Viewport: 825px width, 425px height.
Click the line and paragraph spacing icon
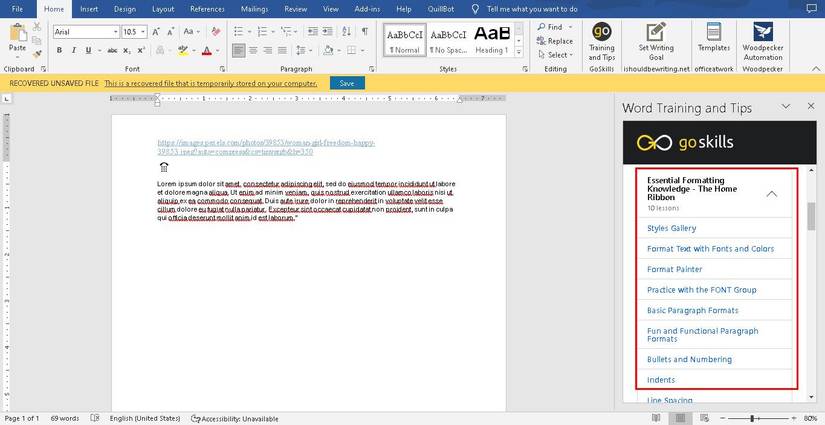(x=300, y=50)
